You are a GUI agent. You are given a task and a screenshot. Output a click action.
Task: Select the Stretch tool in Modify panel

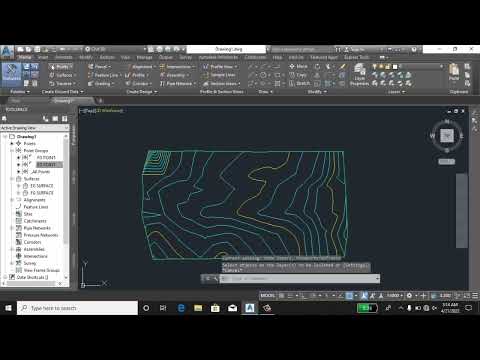point(300,84)
